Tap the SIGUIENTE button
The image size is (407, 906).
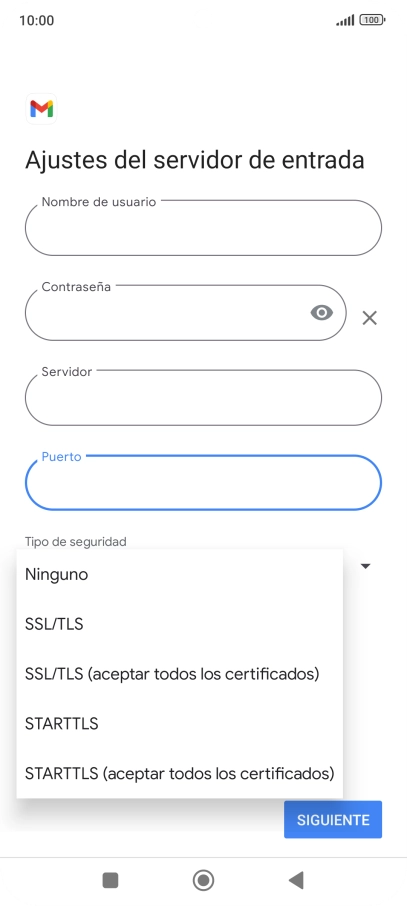[x=333, y=819]
